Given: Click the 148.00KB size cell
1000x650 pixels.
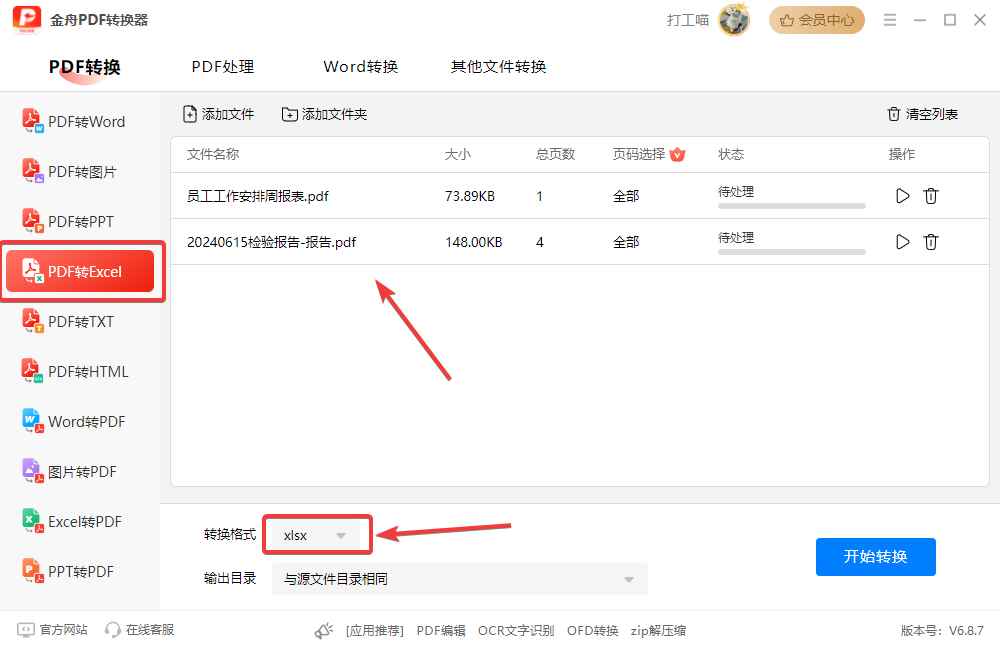Looking at the screenshot, I should [x=473, y=242].
